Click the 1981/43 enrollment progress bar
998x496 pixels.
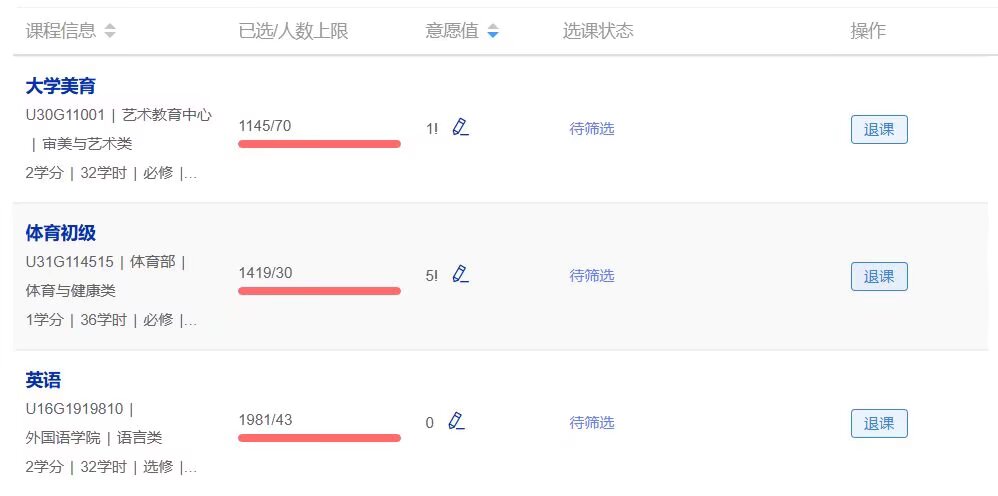320,438
